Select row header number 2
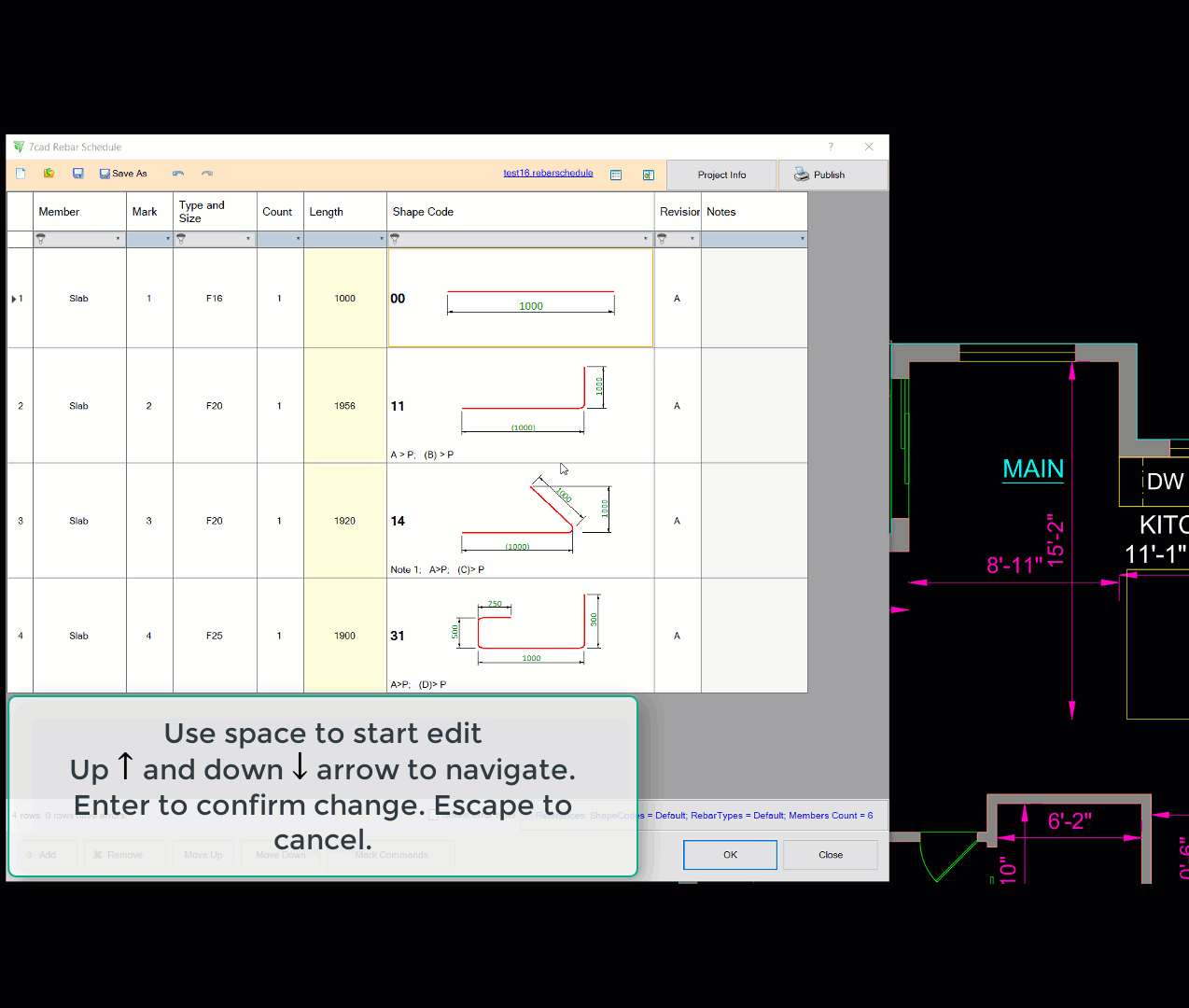 [x=20, y=406]
